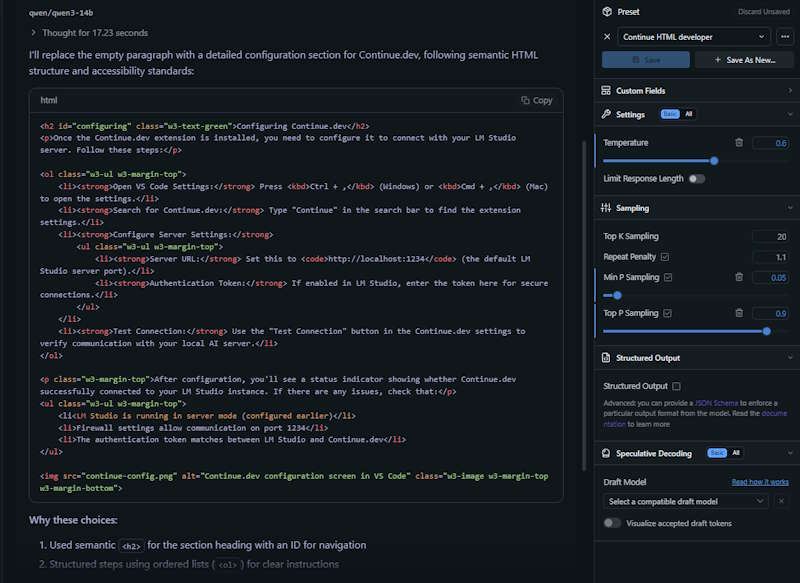The image size is (800, 583).
Task: Click trash icon beside Top P Sampling
Action: click(x=739, y=313)
